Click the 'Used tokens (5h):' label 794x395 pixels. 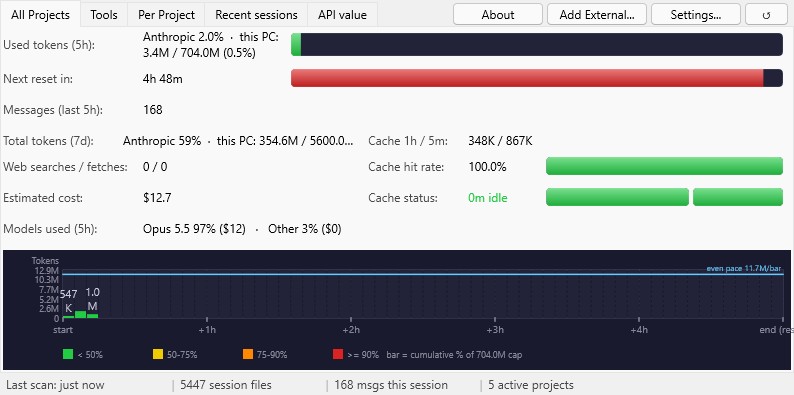(49, 45)
